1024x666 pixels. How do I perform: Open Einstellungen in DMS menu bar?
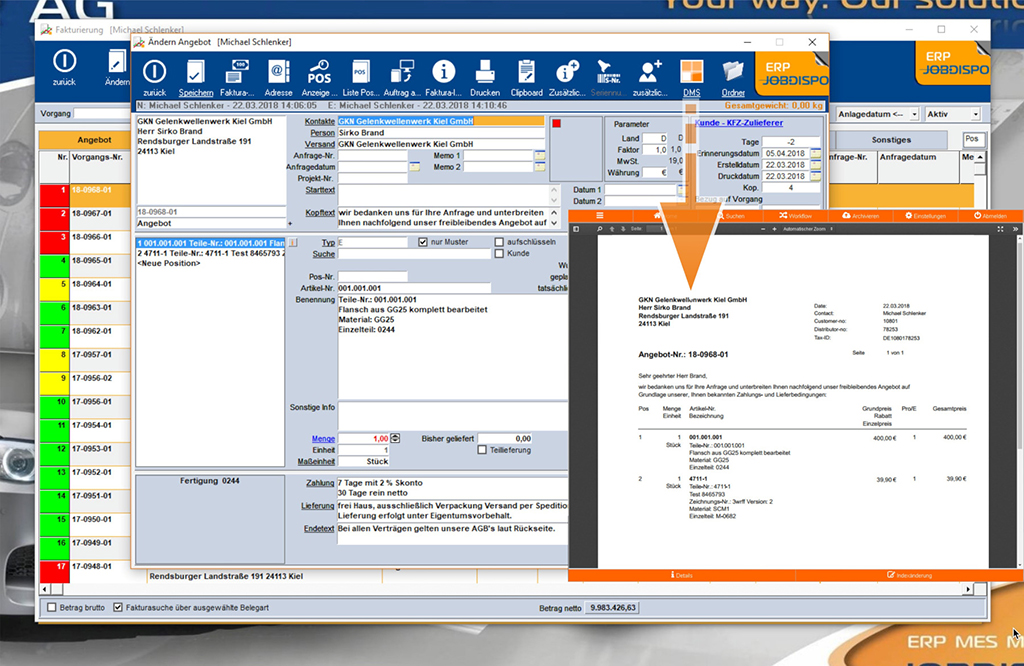tap(925, 215)
